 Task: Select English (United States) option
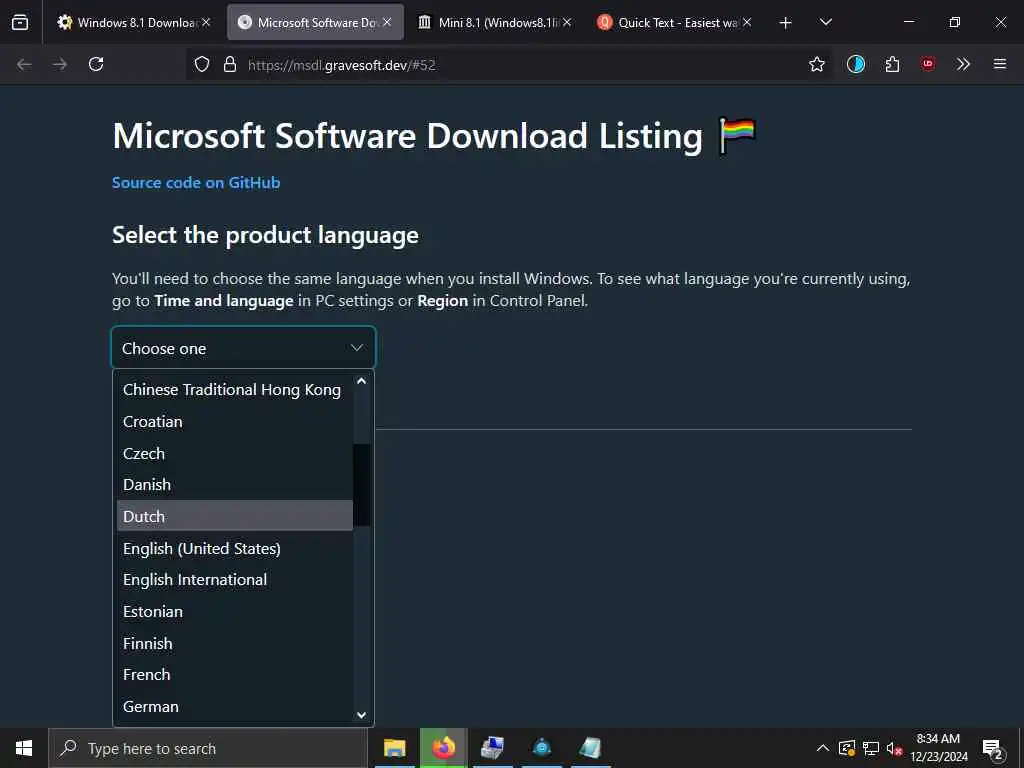(x=234, y=549)
